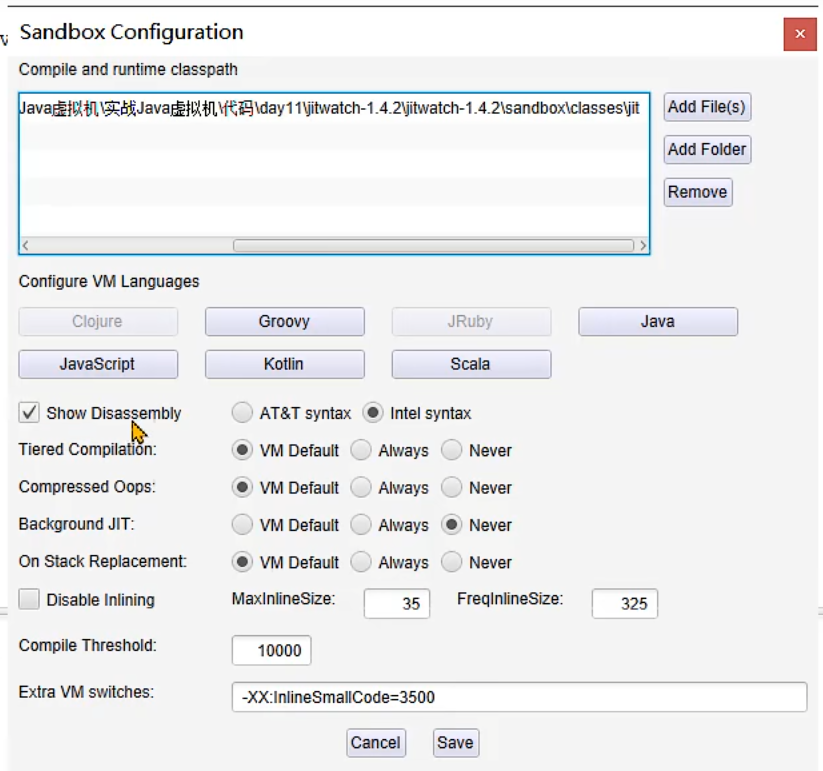Save the sandbox configuration
Viewport: 823px width, 771px height.
[455, 743]
